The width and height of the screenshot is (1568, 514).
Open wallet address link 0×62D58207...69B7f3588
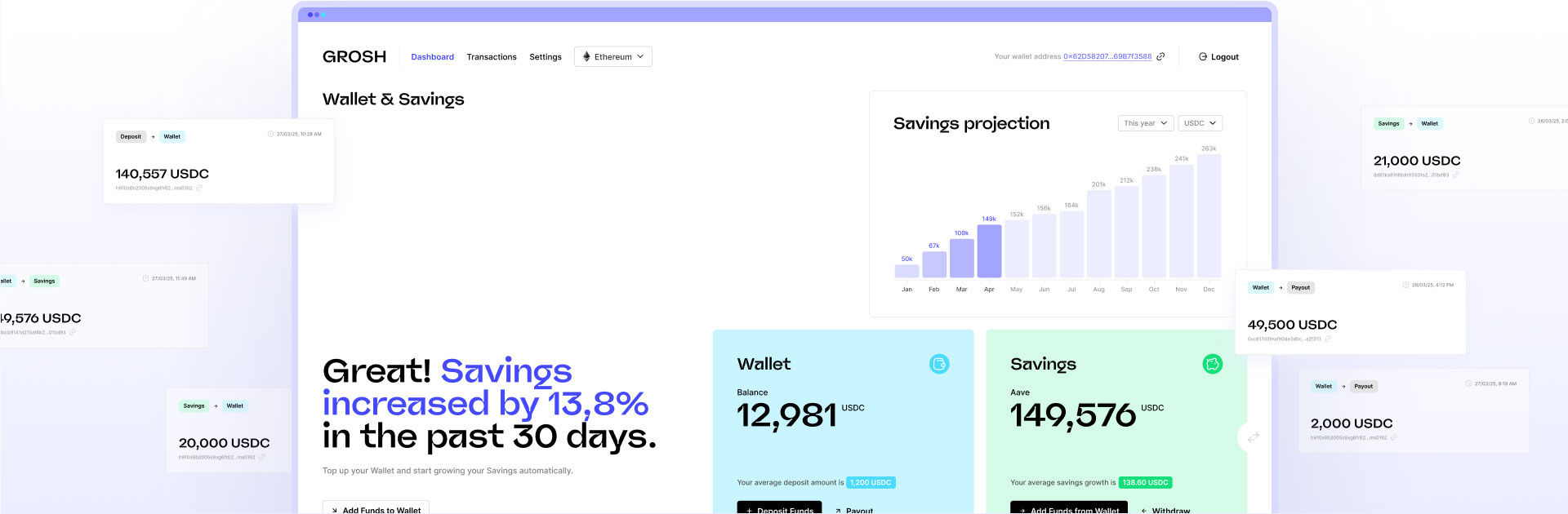[x=1107, y=57]
